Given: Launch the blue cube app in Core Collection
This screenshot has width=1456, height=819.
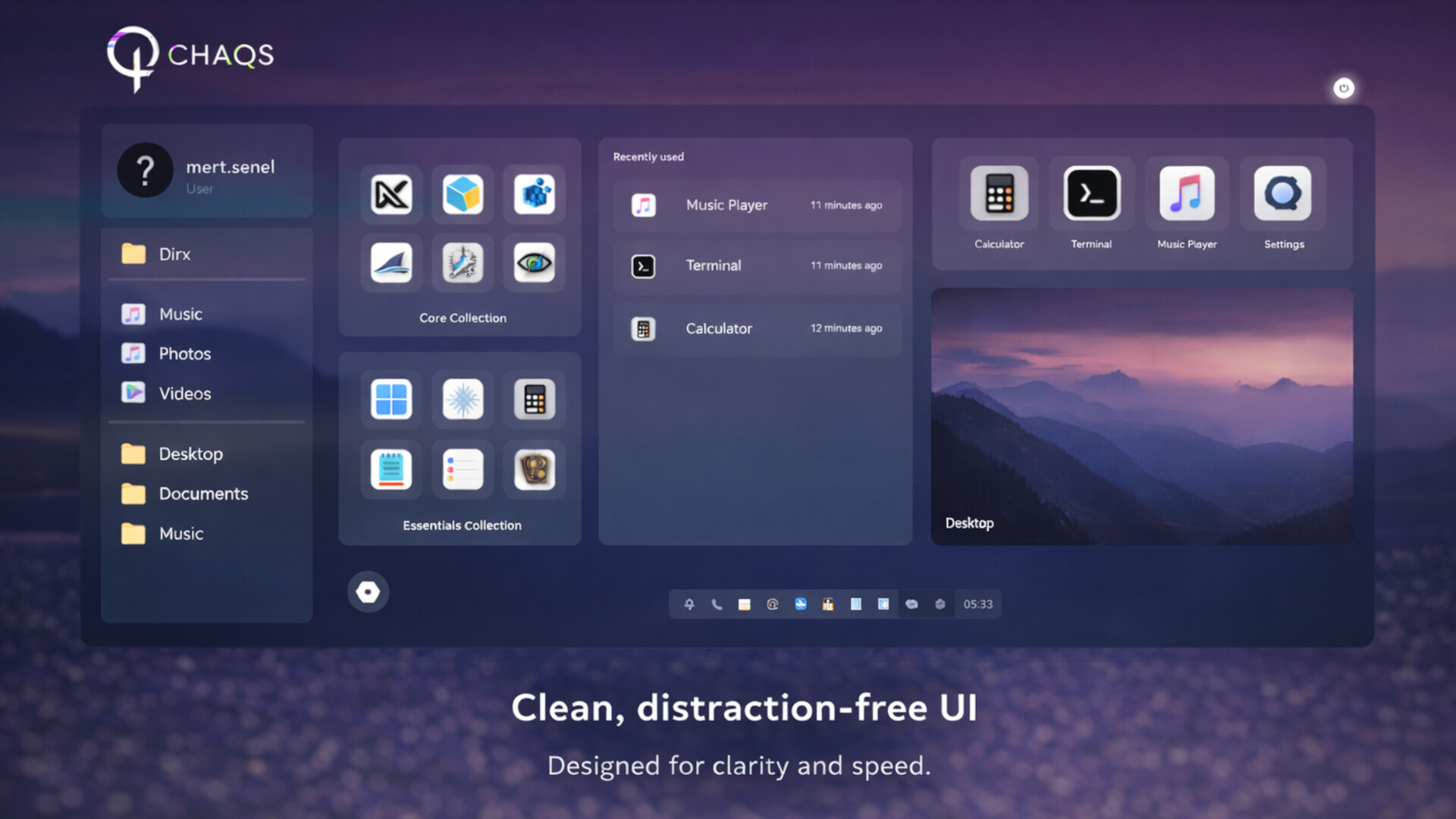Looking at the screenshot, I should [462, 195].
